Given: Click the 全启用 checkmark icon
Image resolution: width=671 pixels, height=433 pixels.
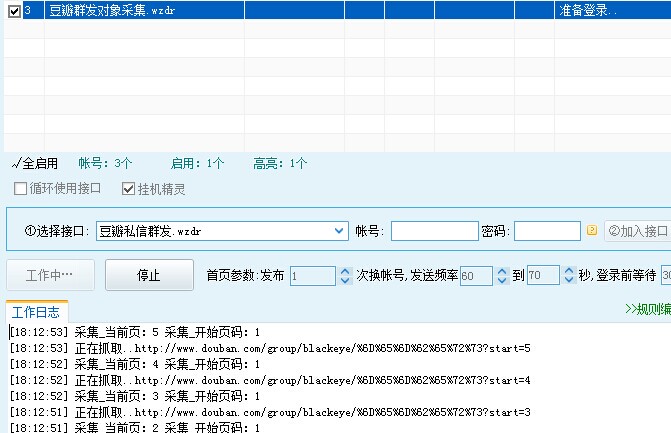Looking at the screenshot, I should point(16,163).
